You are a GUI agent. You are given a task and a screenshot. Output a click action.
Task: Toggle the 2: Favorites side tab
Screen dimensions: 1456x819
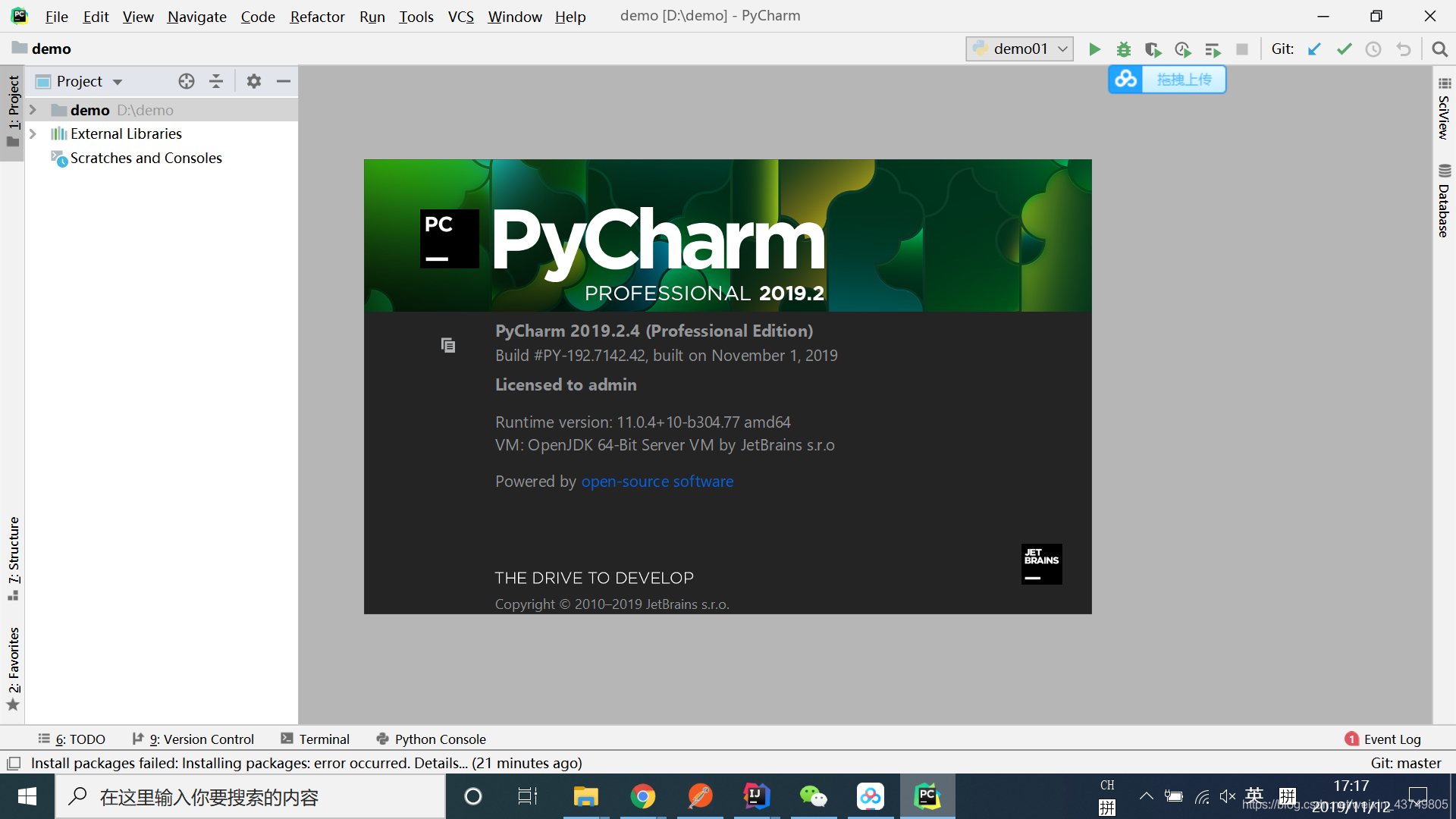pos(13,668)
